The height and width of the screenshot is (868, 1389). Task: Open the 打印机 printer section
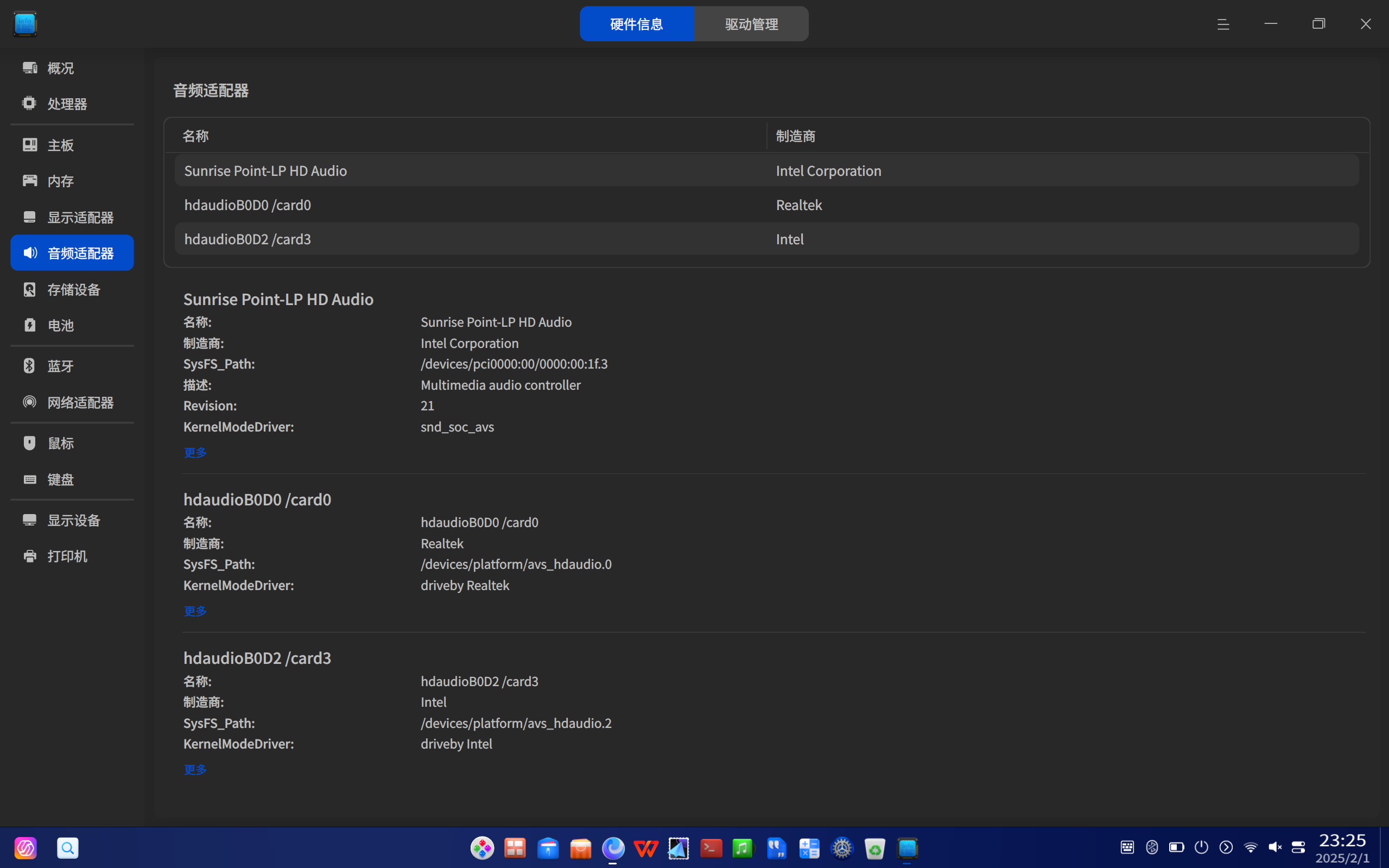point(72,556)
